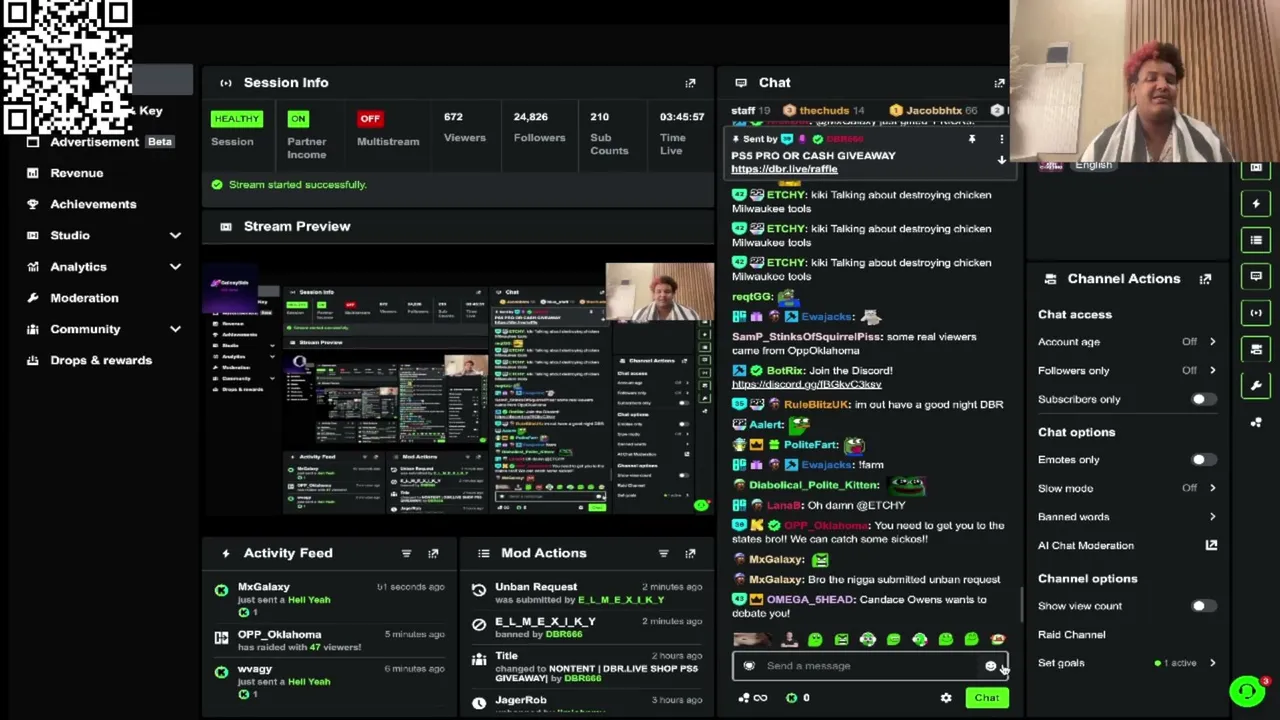Image resolution: width=1280 pixels, height=720 pixels.
Task: Click the chat identity badge in message box
Action: (x=749, y=666)
